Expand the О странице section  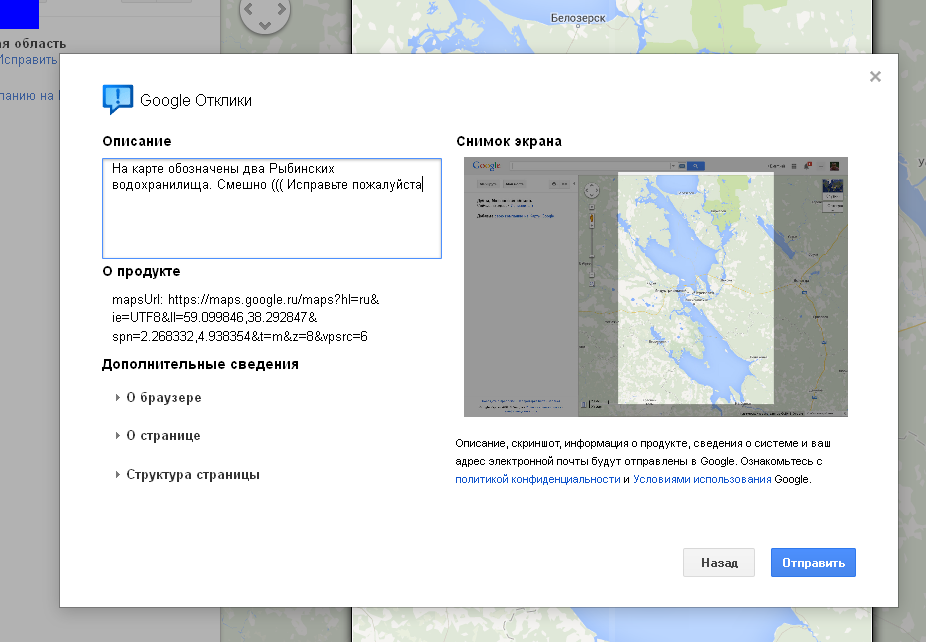point(162,436)
